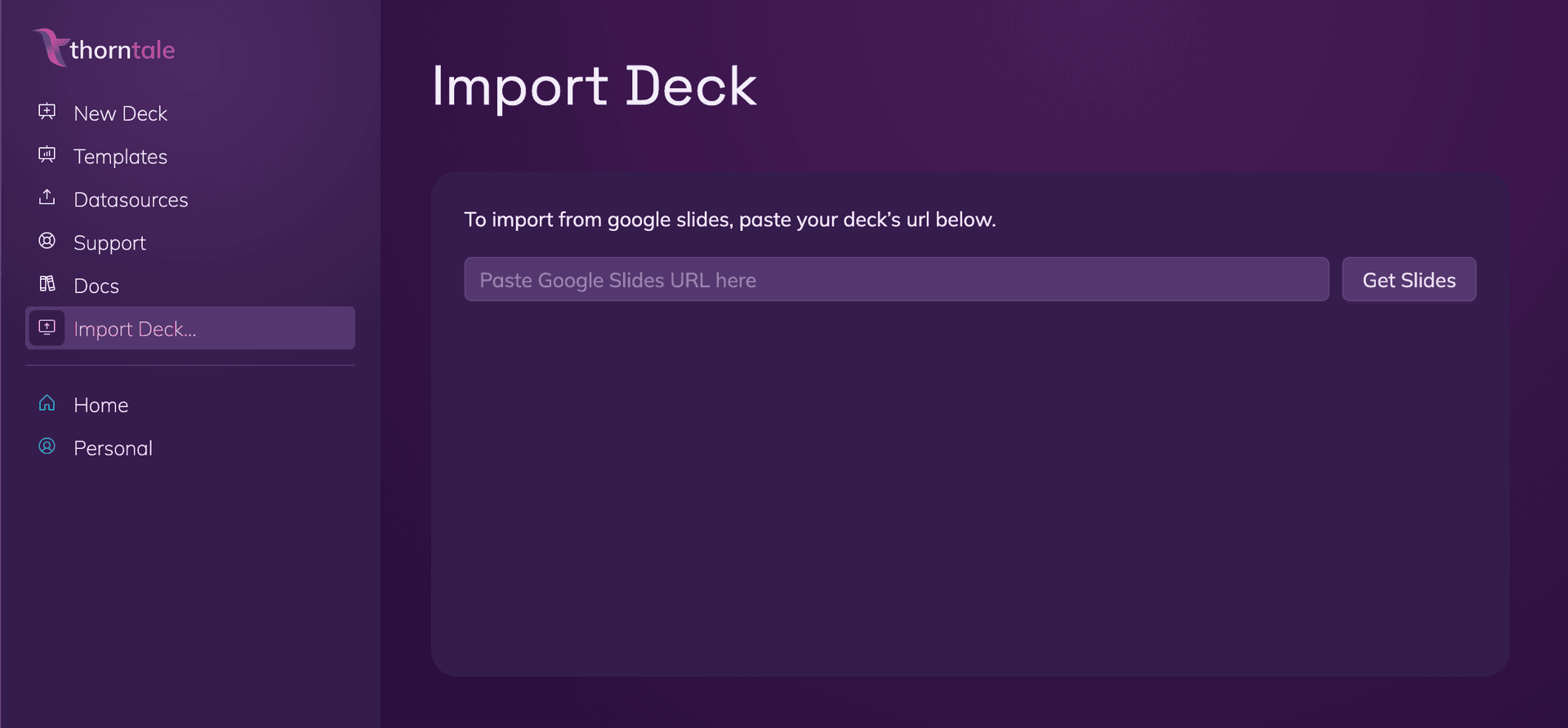The width and height of the screenshot is (1568, 728).
Task: Click the Datasources upload icon
Action: [x=47, y=198]
